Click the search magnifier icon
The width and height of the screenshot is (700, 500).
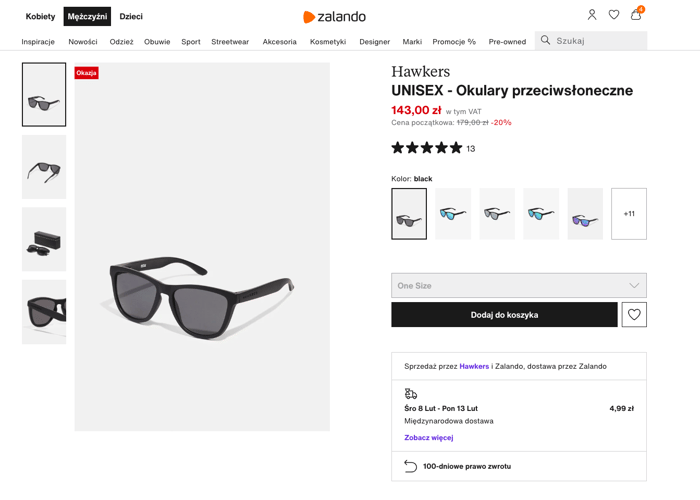(545, 41)
